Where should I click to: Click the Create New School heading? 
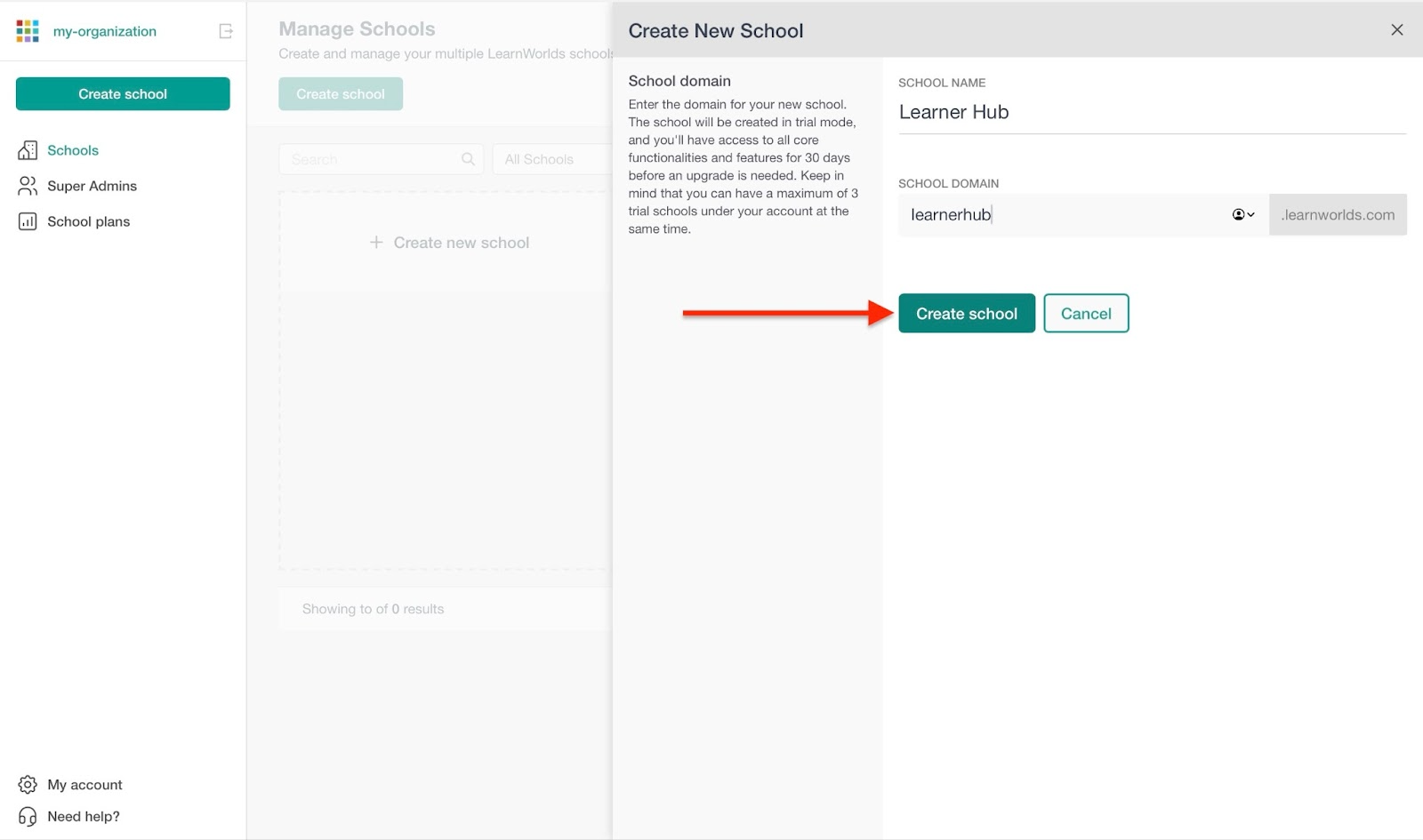click(x=716, y=30)
